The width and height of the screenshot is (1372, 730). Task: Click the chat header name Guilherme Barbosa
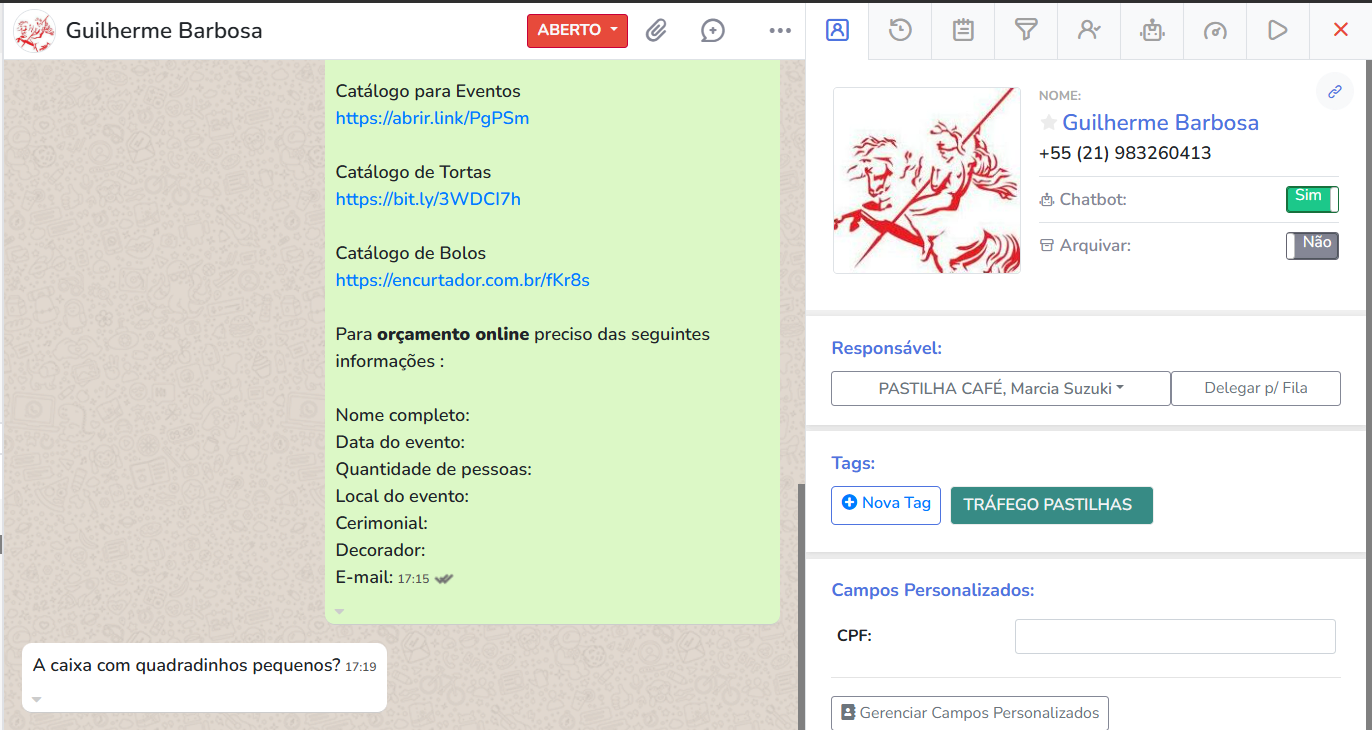(164, 30)
